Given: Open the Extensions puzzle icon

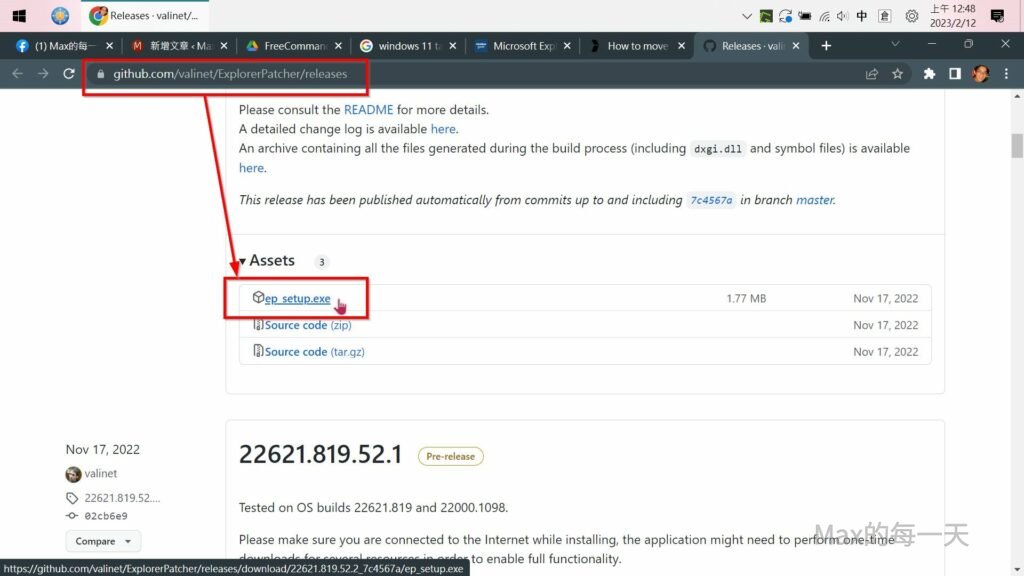Looking at the screenshot, I should [x=929, y=74].
